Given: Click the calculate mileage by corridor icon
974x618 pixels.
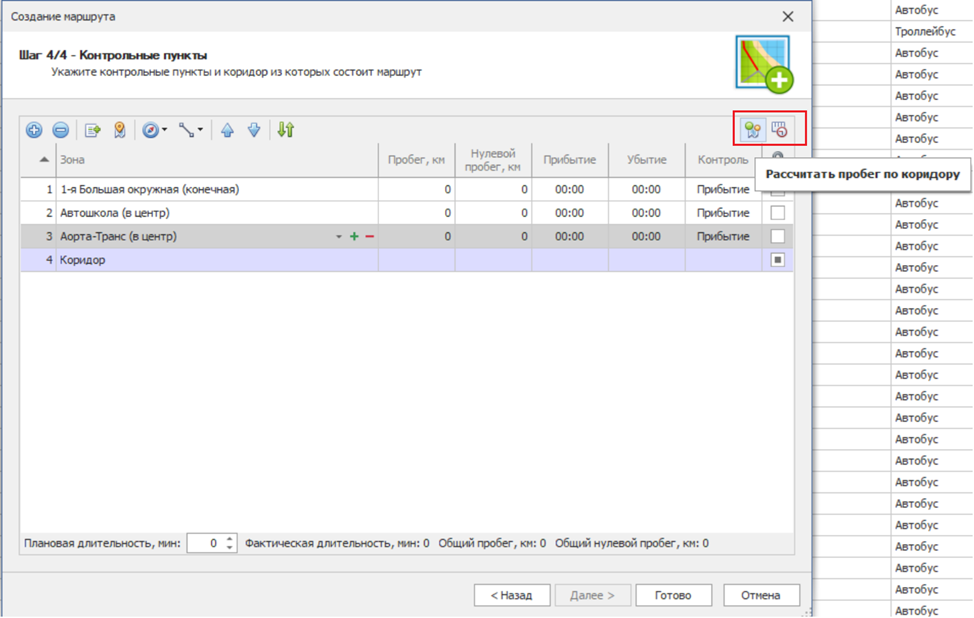Looking at the screenshot, I should [753, 129].
